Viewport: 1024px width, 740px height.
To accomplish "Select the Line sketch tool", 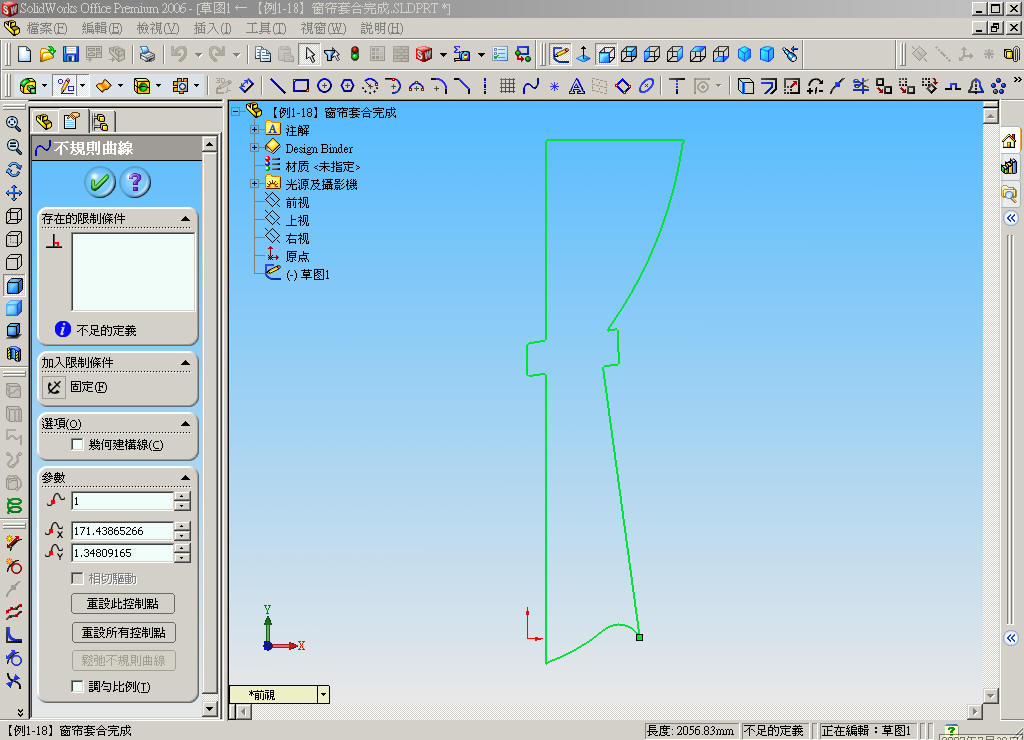I will [278, 86].
